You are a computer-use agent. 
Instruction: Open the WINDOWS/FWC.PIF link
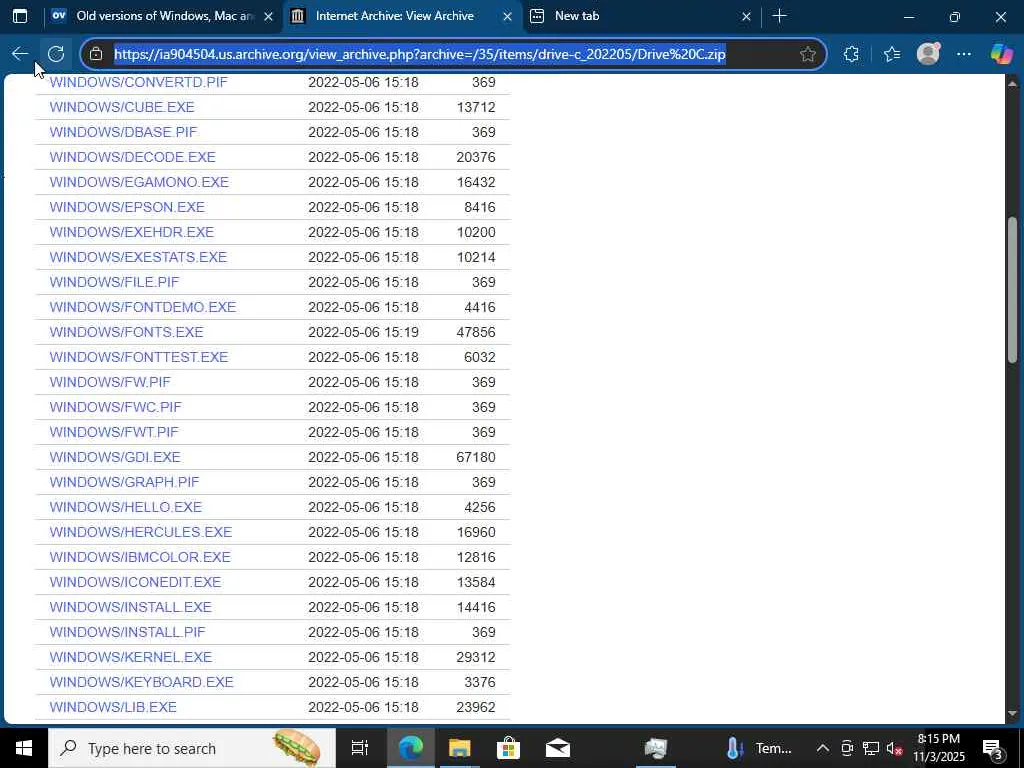pyautogui.click(x=116, y=407)
